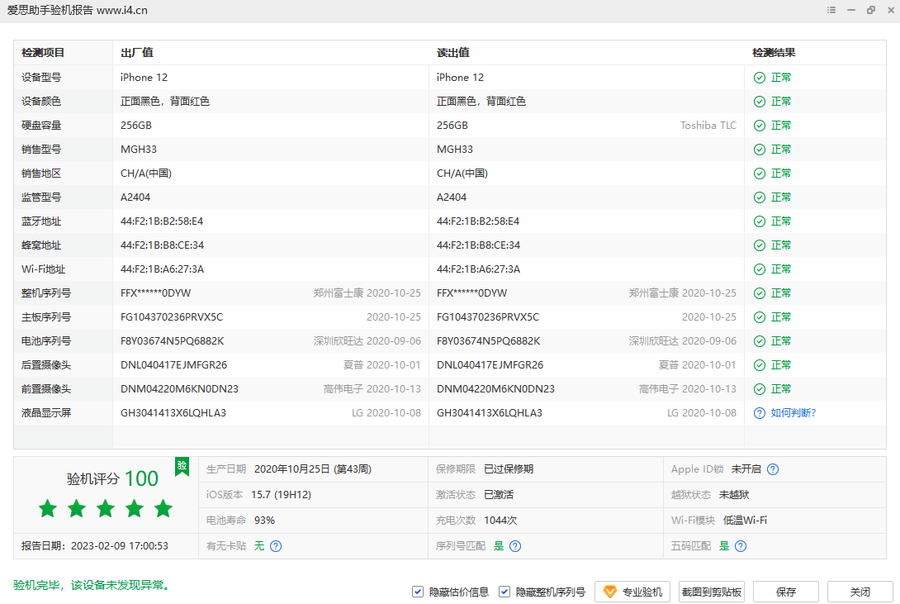This screenshot has width=900, height=604.
Task: Click read-out serial FG104370236PRVX5C
Action: point(488,317)
